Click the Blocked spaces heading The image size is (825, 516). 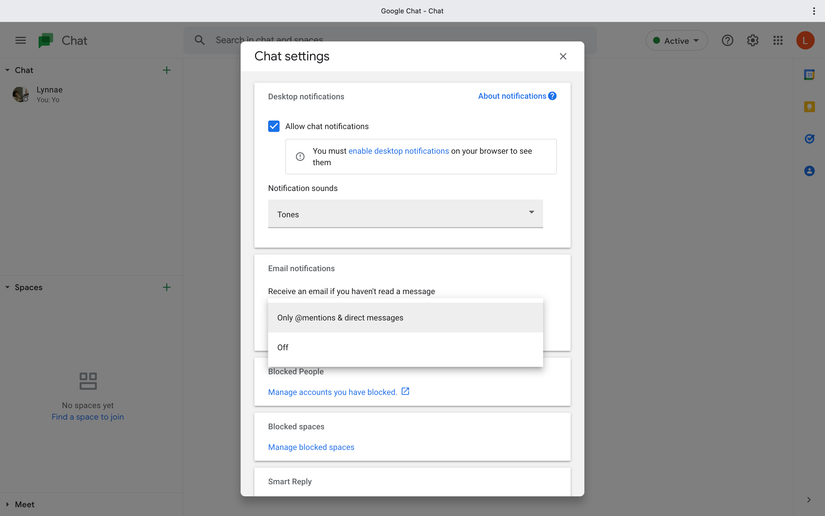coord(296,427)
